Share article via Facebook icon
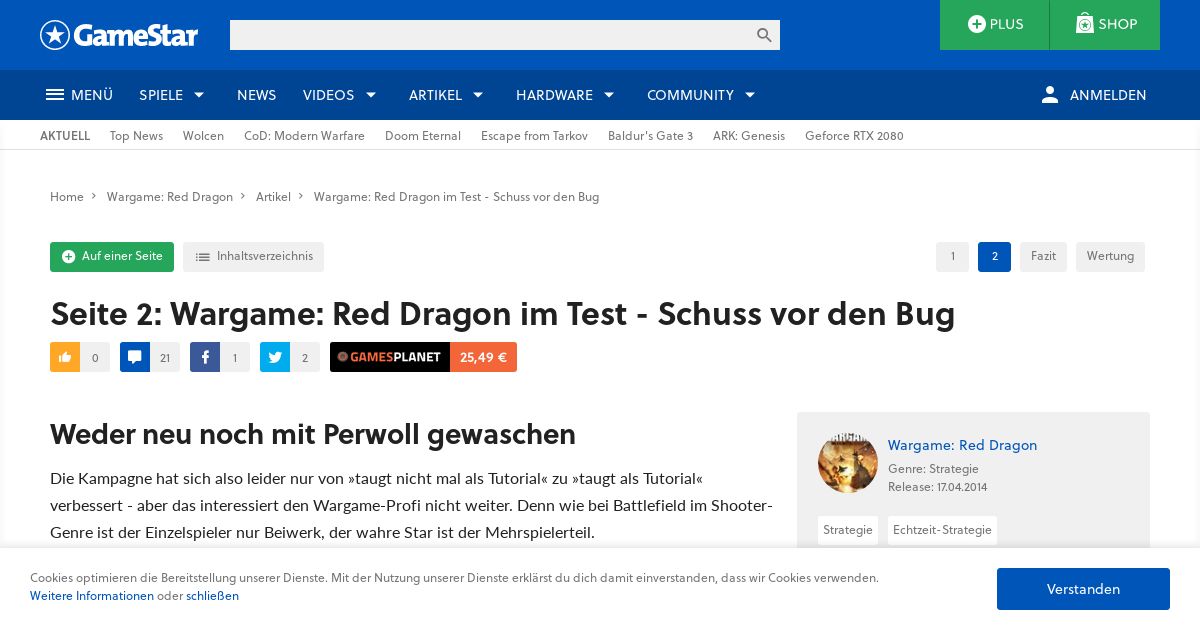This screenshot has width=1200, height=630. tap(205, 357)
